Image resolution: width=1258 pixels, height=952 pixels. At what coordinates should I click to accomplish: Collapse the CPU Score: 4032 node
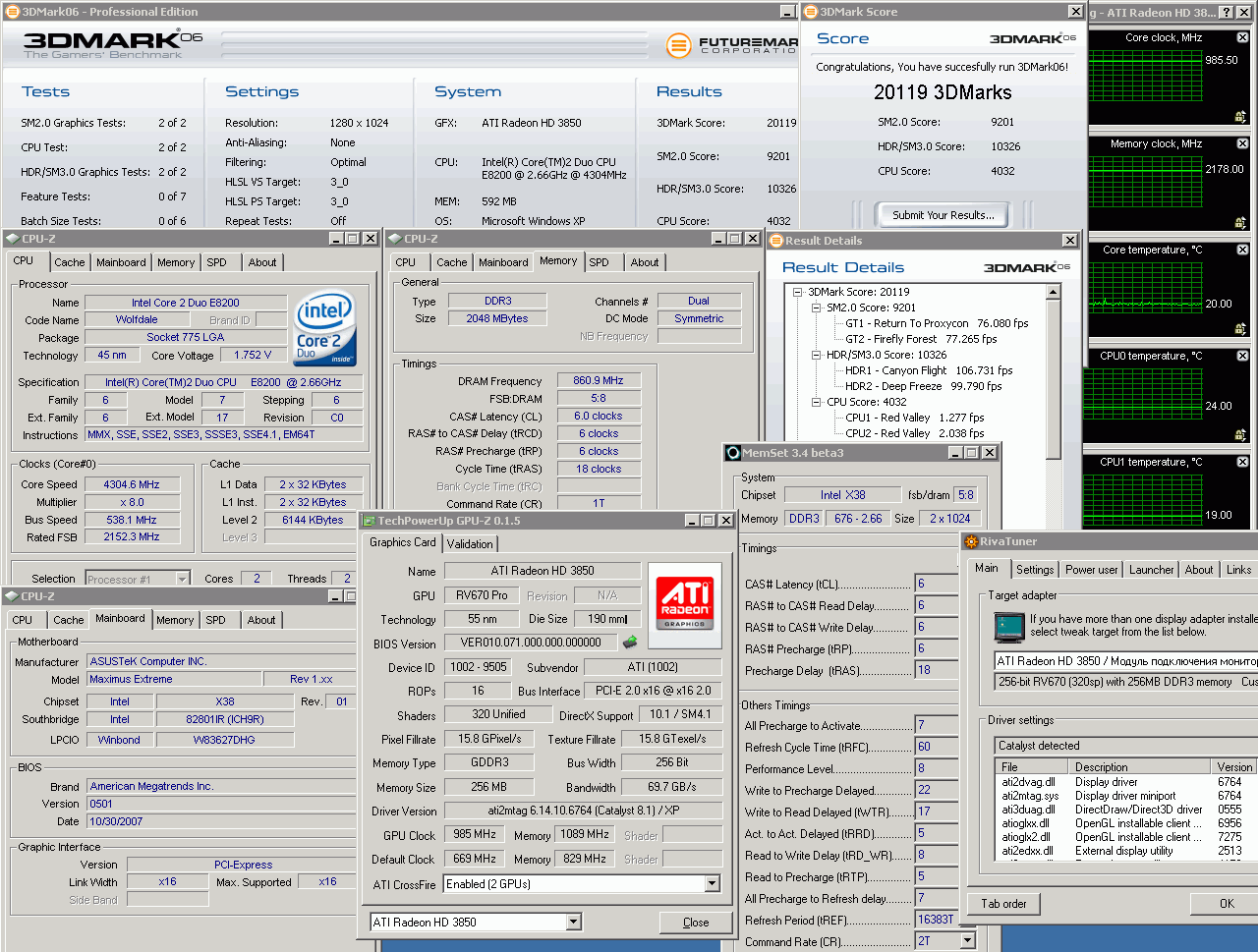click(816, 402)
